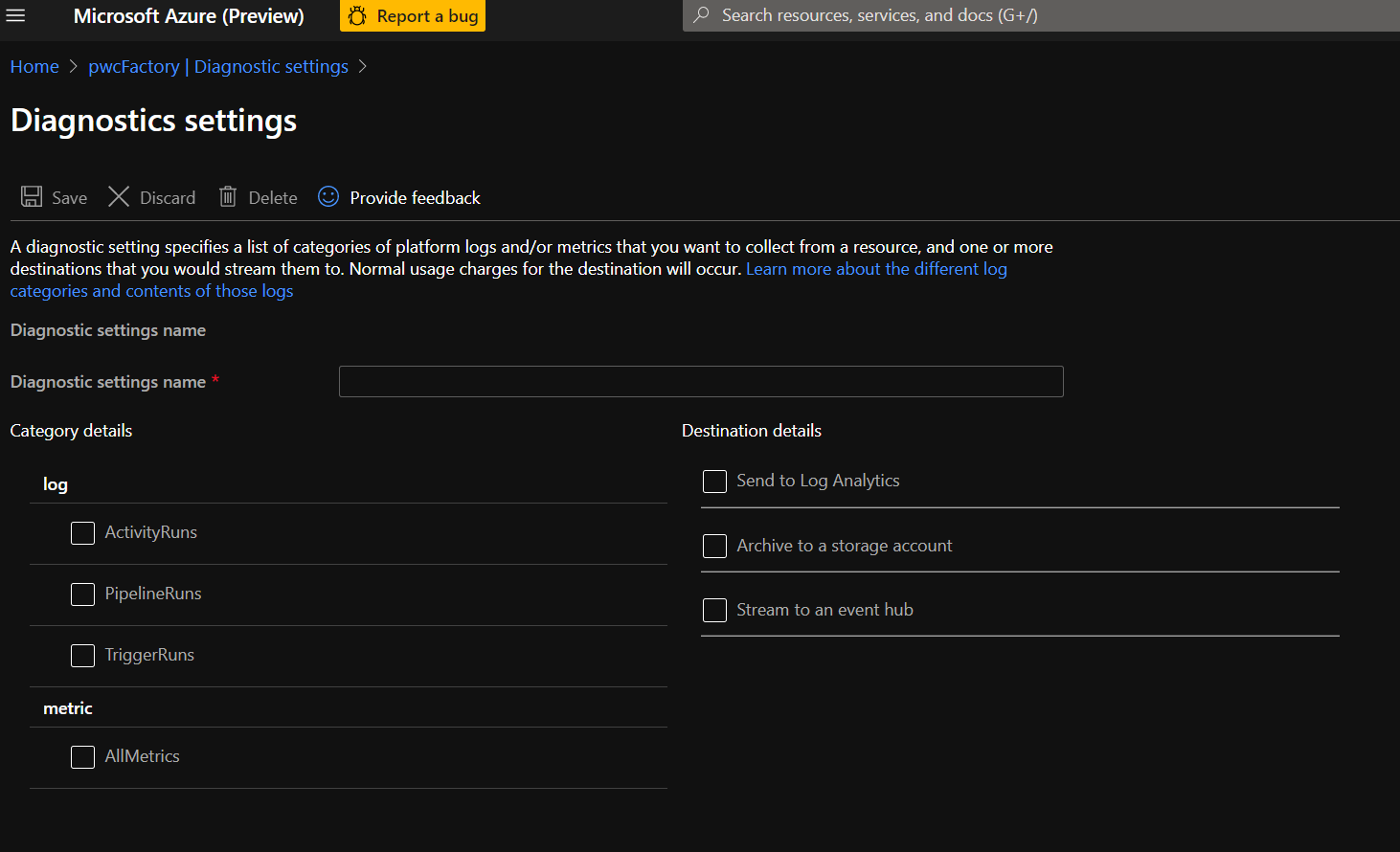
Task: Click the resources search box
Action: [x=1041, y=15]
